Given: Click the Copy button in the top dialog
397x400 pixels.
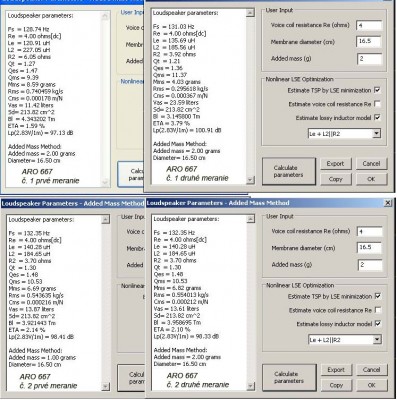Looking at the screenshot, I should pyautogui.click(x=335, y=179).
